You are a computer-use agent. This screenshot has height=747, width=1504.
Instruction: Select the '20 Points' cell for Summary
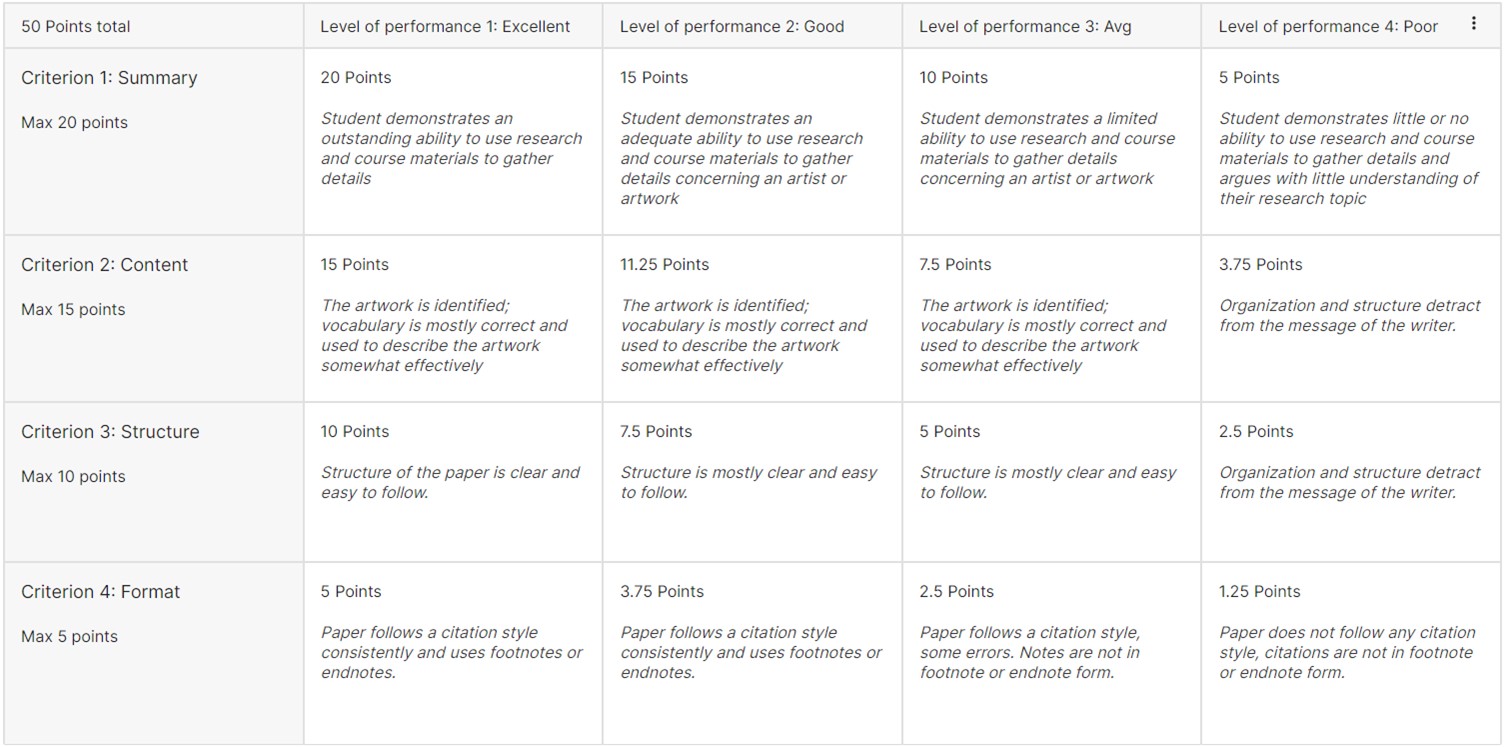355,77
